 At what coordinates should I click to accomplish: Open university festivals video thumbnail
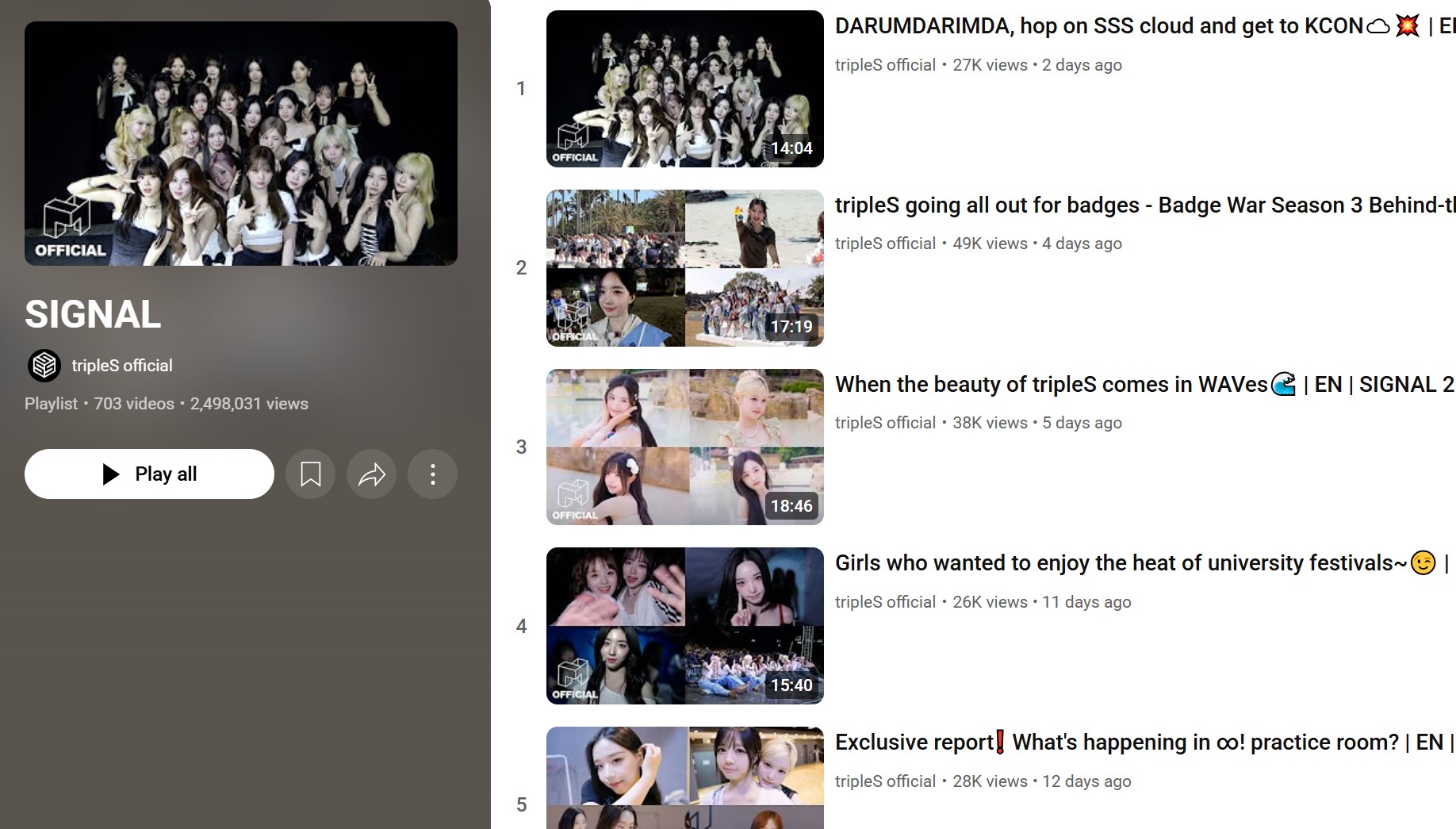click(685, 626)
